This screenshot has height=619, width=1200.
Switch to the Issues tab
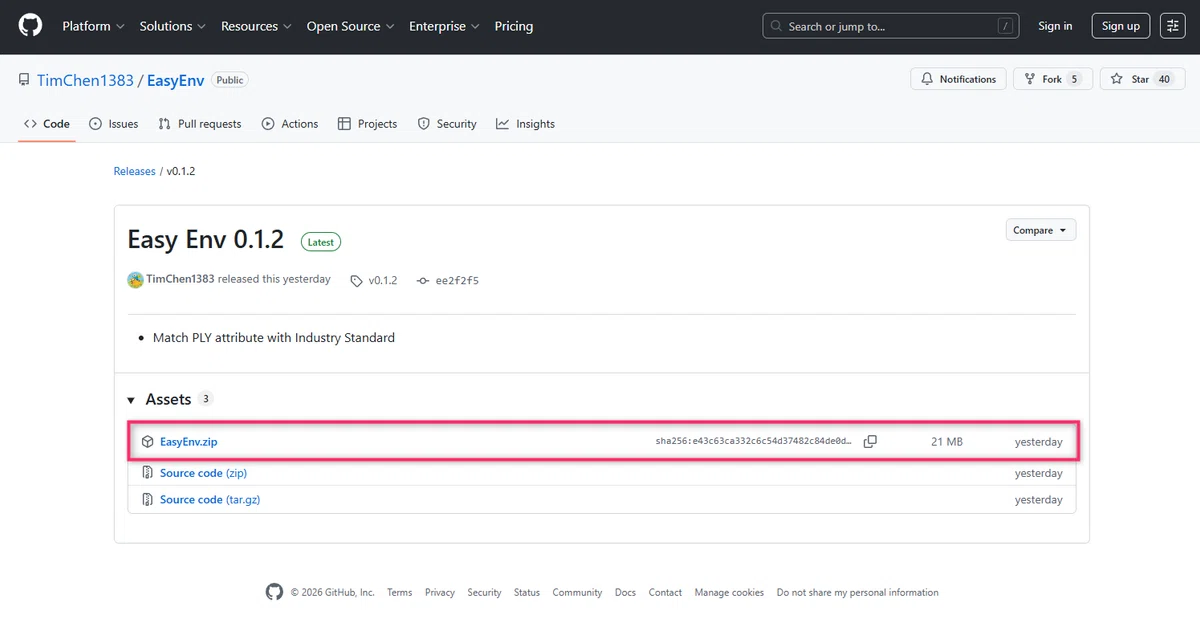[114, 124]
